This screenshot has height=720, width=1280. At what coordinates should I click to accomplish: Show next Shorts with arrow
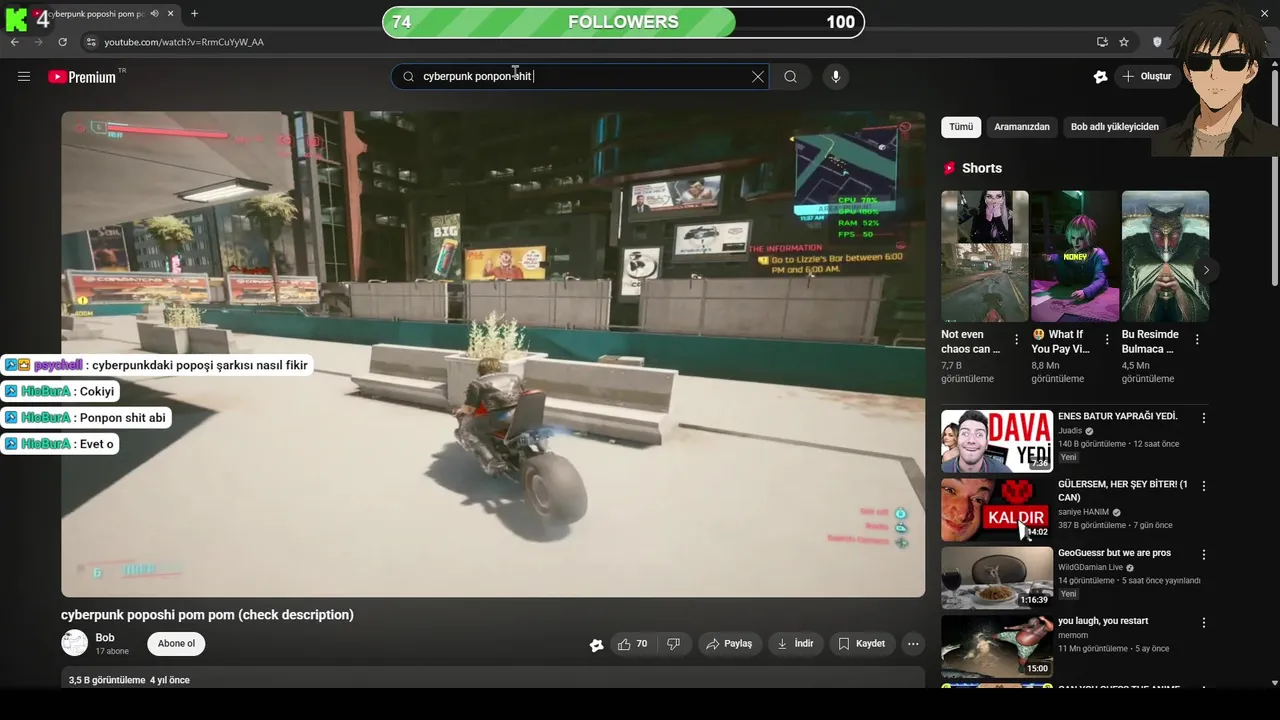[x=1206, y=270]
